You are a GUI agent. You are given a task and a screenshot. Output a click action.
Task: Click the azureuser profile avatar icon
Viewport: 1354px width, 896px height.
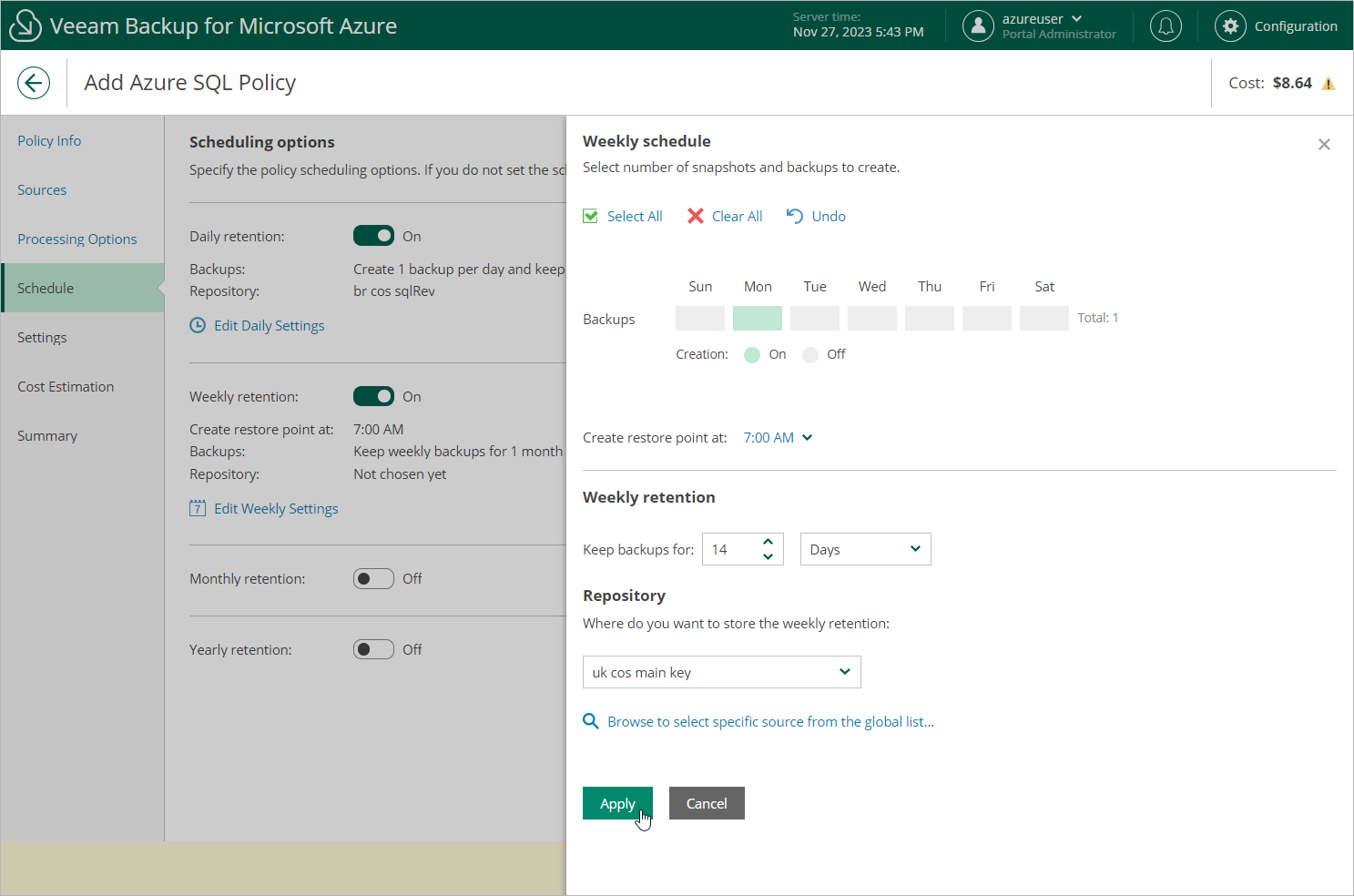pyautogui.click(x=978, y=26)
